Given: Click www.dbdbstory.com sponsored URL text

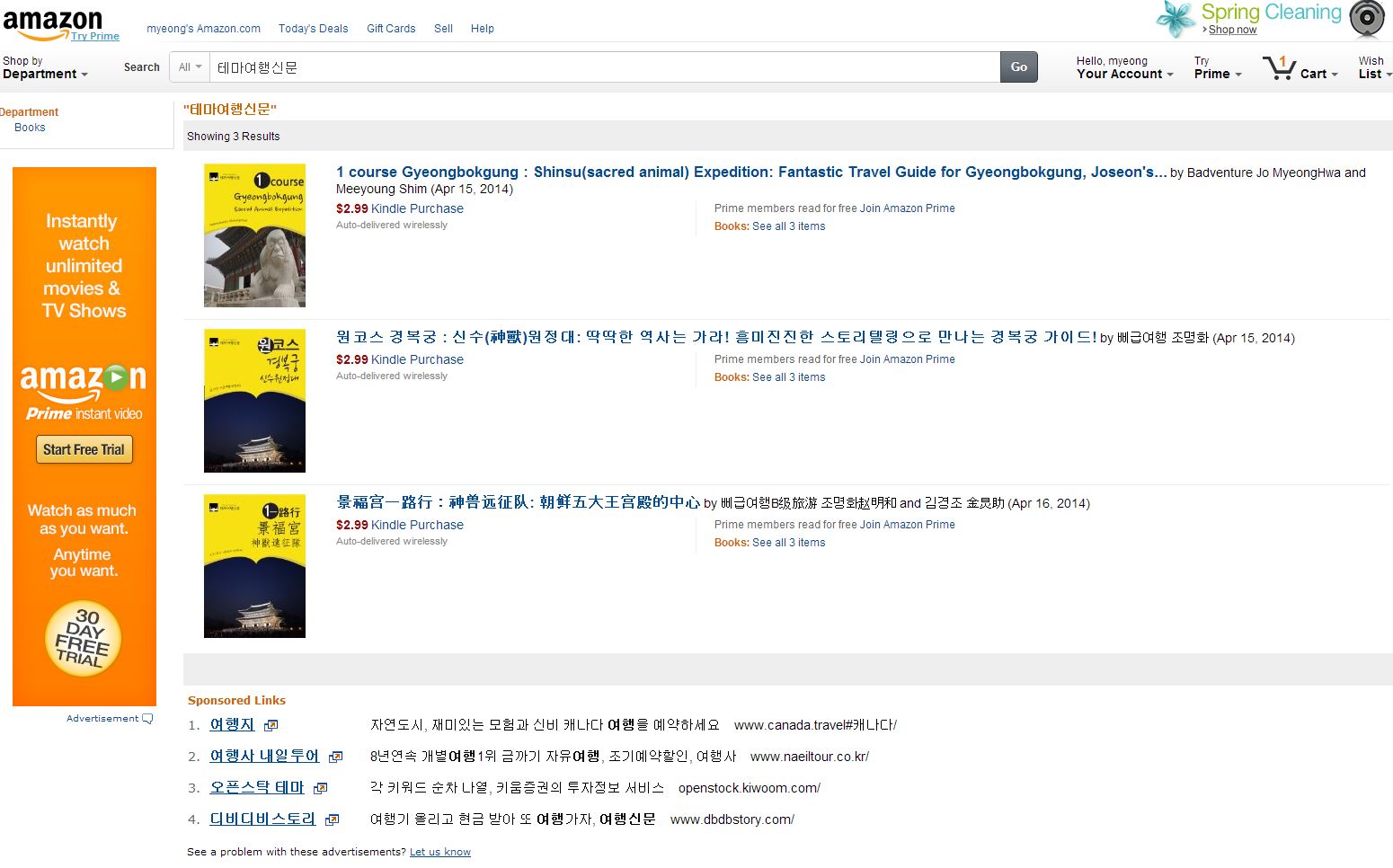Looking at the screenshot, I should click(x=732, y=819).
